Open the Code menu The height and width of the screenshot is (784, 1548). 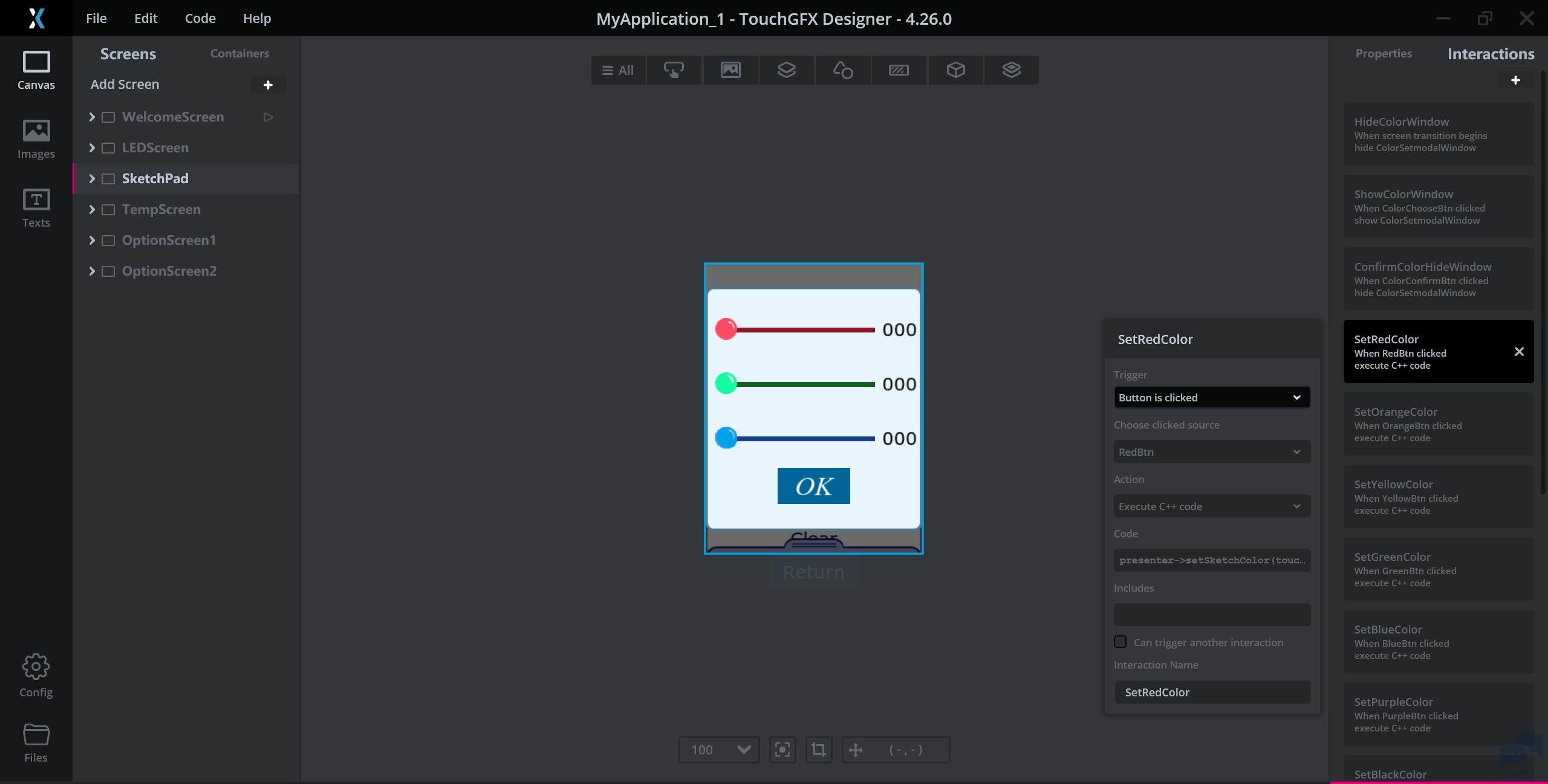point(200,18)
